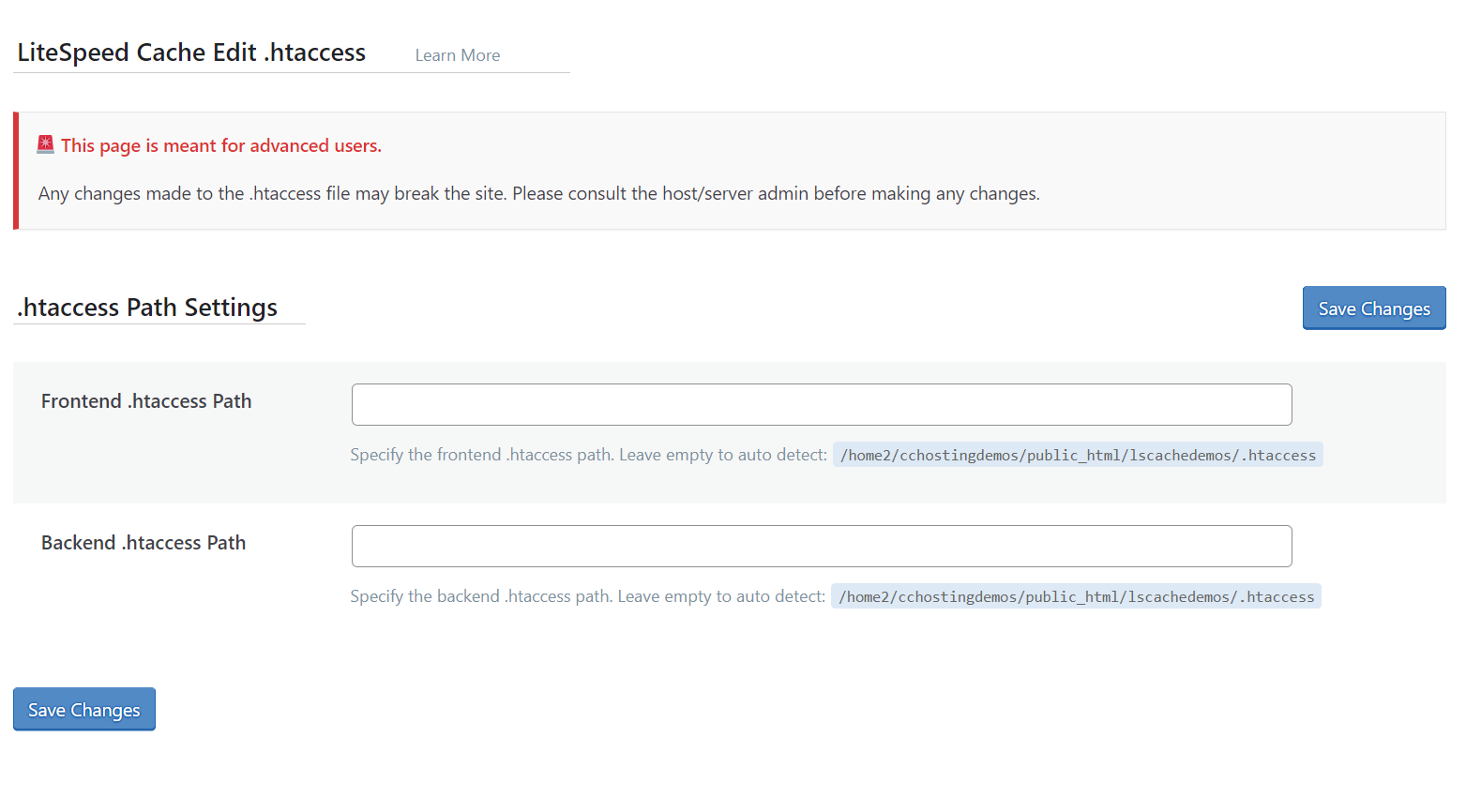Click 'Leave empty to auto detect' in frontend row
Viewport: 1466px width, 812px height.
click(x=722, y=455)
